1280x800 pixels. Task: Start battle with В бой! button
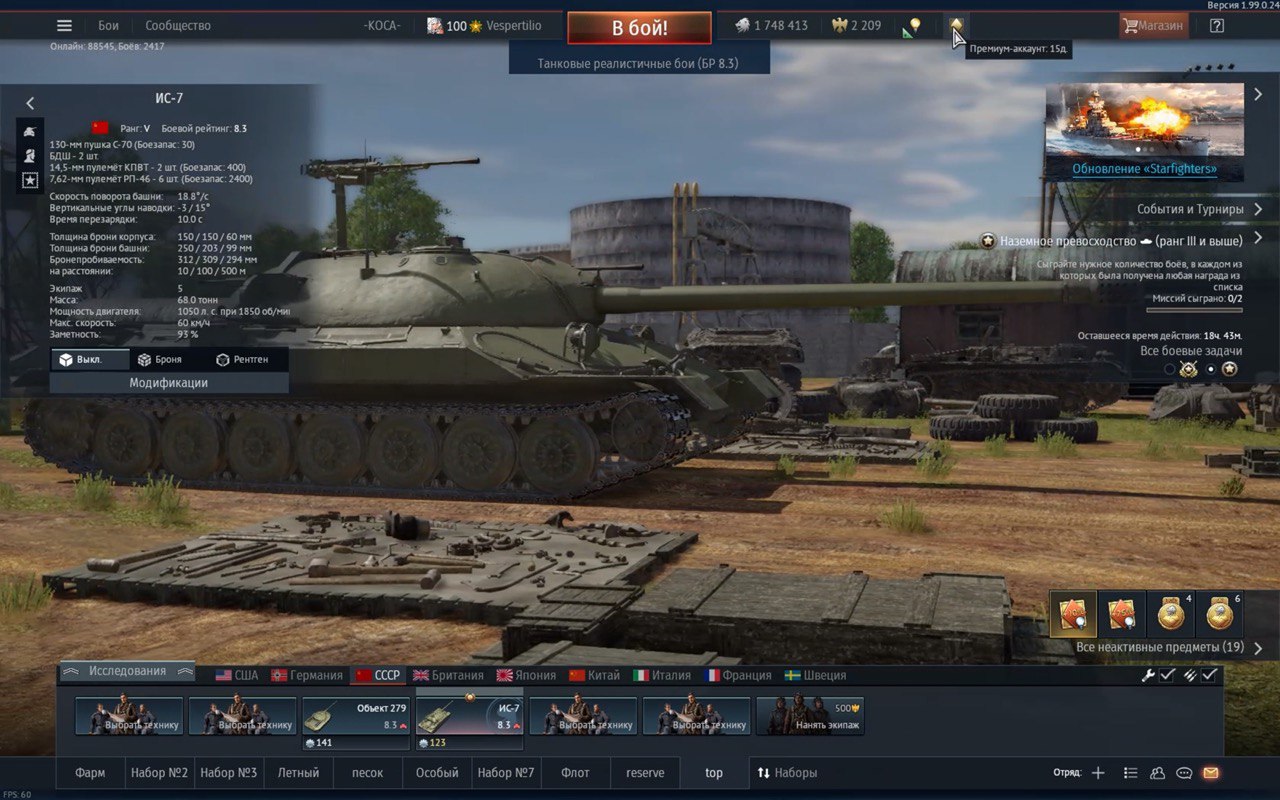pyautogui.click(x=639, y=28)
